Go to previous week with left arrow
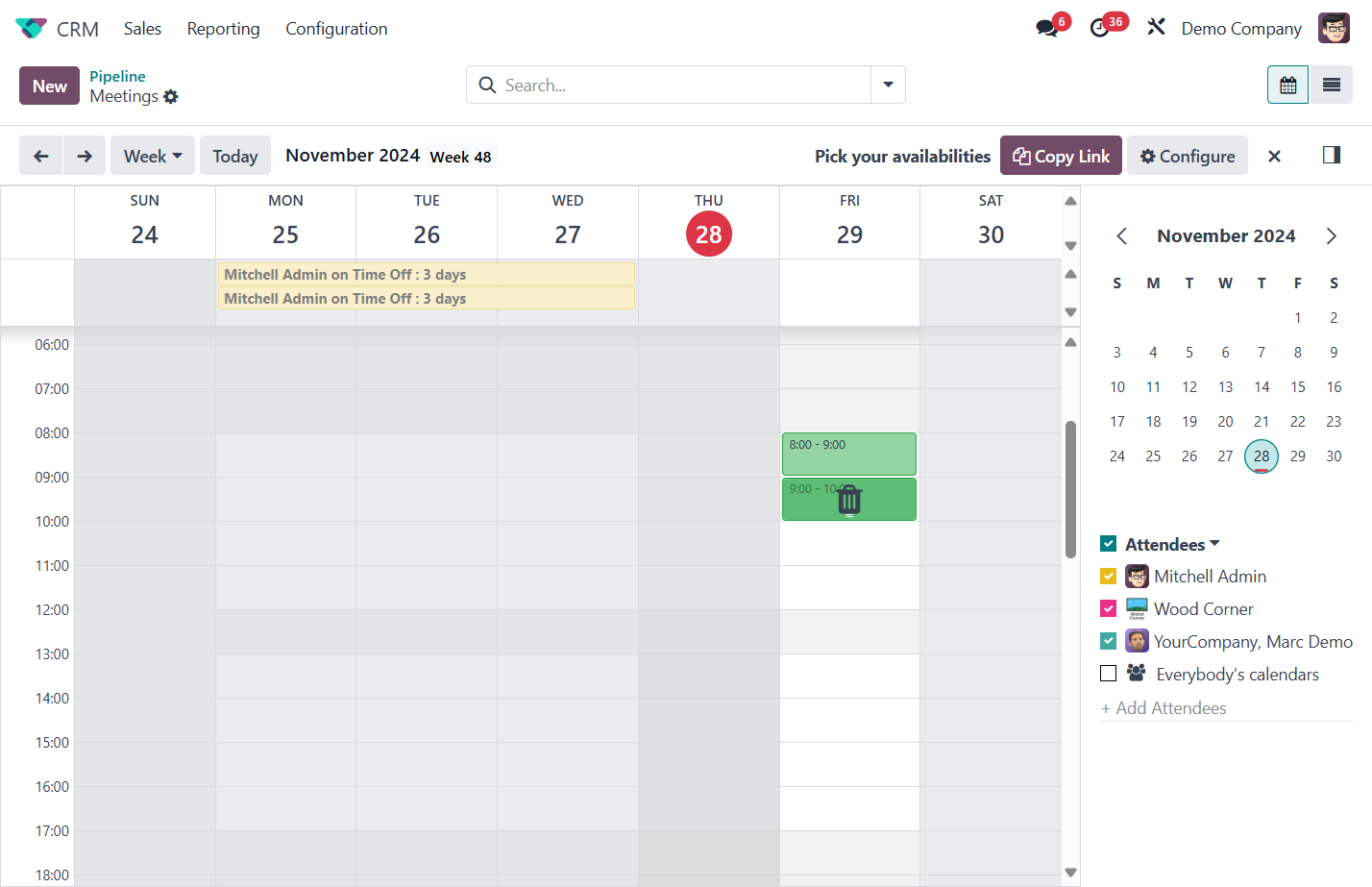The width and height of the screenshot is (1372, 887). point(41,156)
